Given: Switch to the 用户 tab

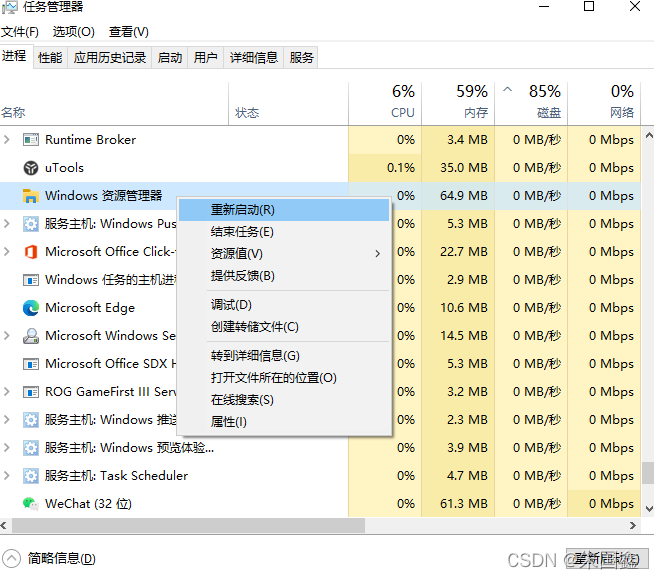Looking at the screenshot, I should tap(206, 58).
